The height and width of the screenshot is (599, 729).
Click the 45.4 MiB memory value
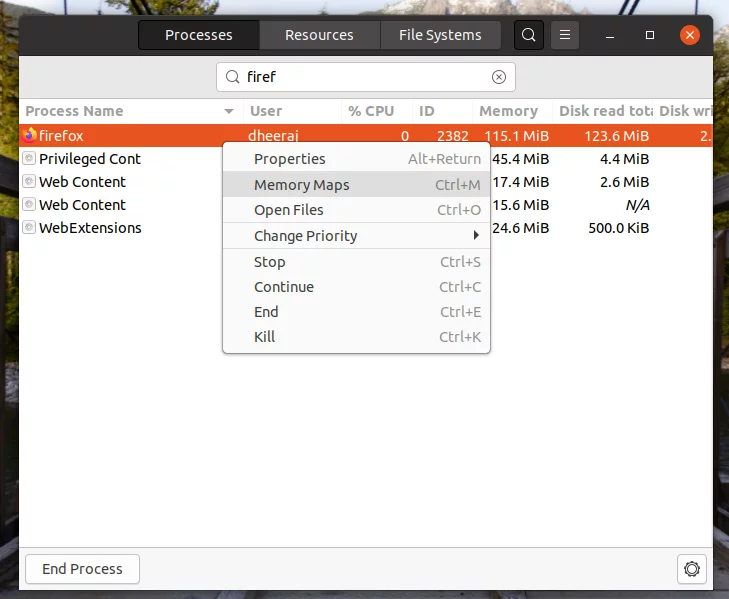click(x=521, y=159)
